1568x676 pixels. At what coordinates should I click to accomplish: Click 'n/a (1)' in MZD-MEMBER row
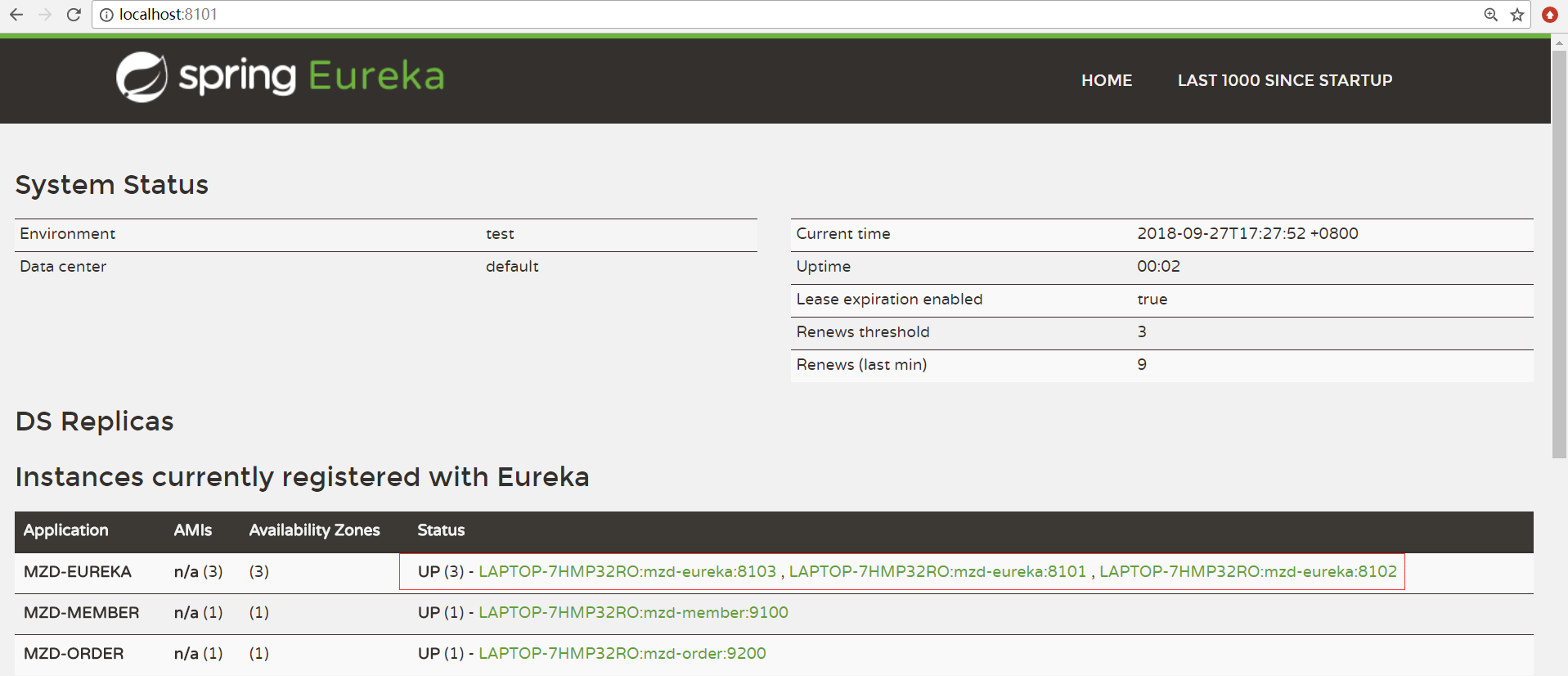click(x=199, y=612)
